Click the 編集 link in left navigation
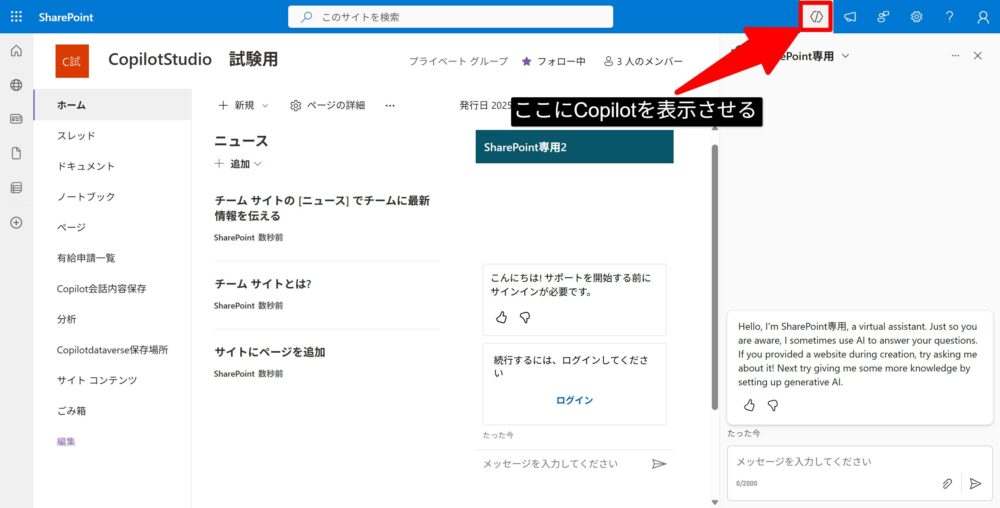The width and height of the screenshot is (1000, 508). [66, 441]
